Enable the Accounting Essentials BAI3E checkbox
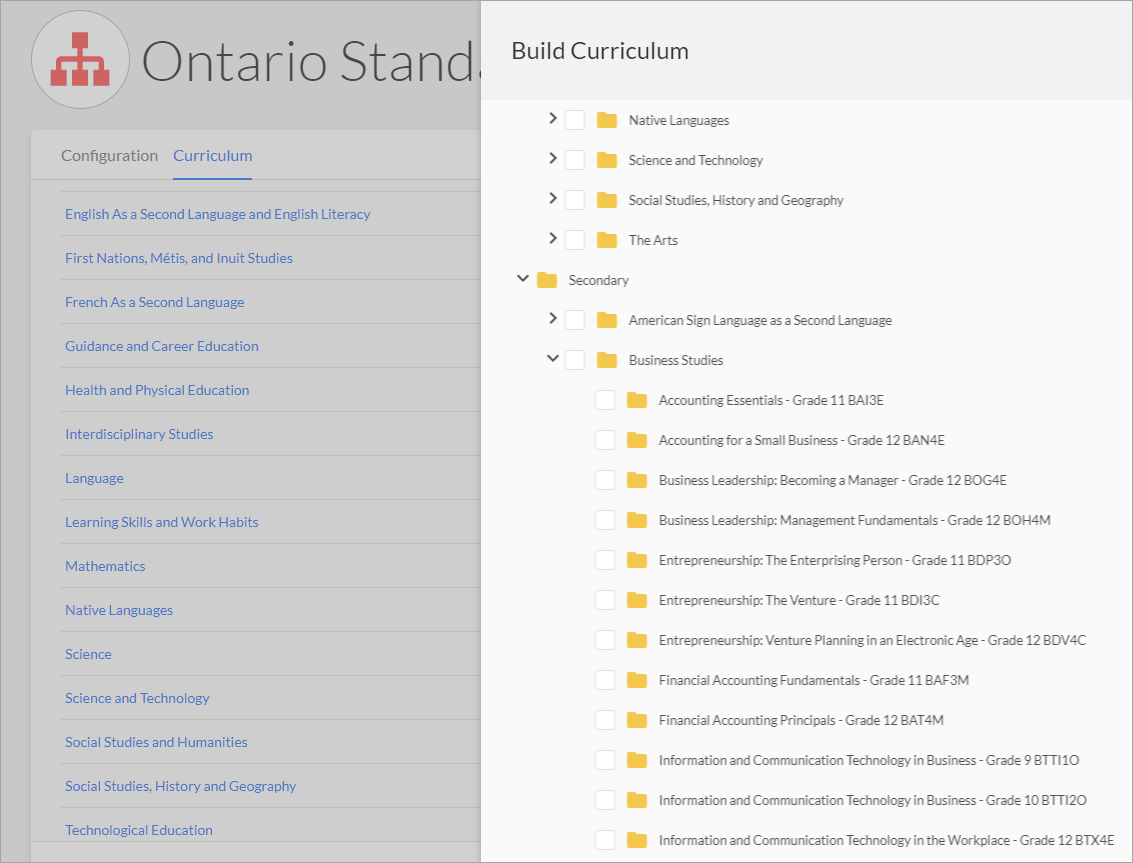1133x863 pixels. point(605,400)
